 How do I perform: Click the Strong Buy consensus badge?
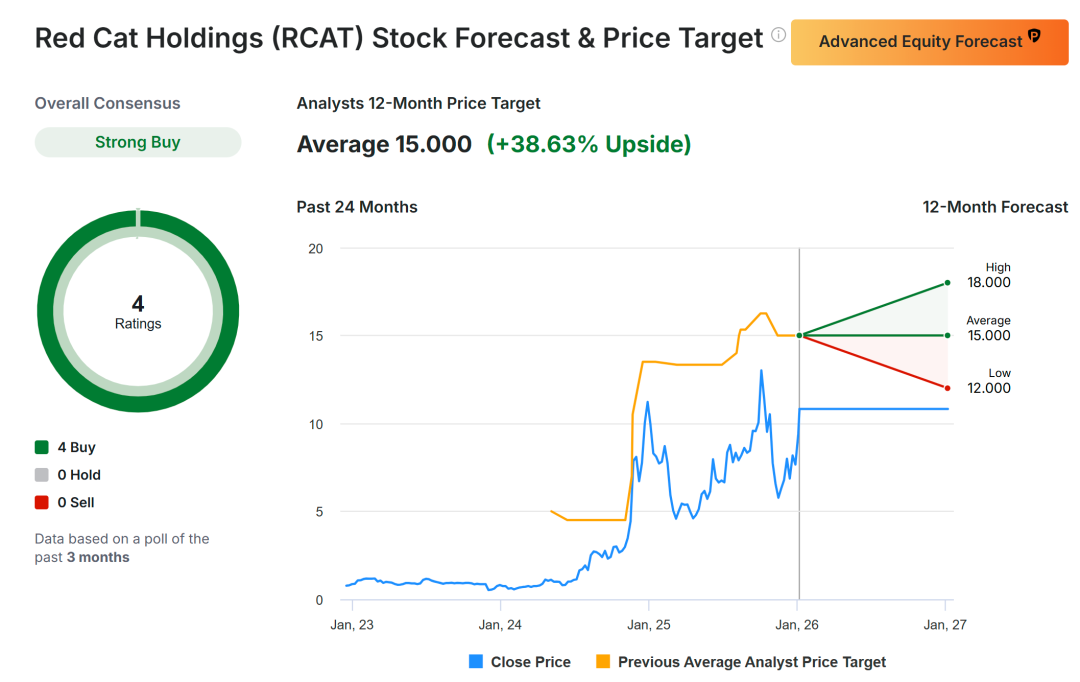(x=138, y=142)
